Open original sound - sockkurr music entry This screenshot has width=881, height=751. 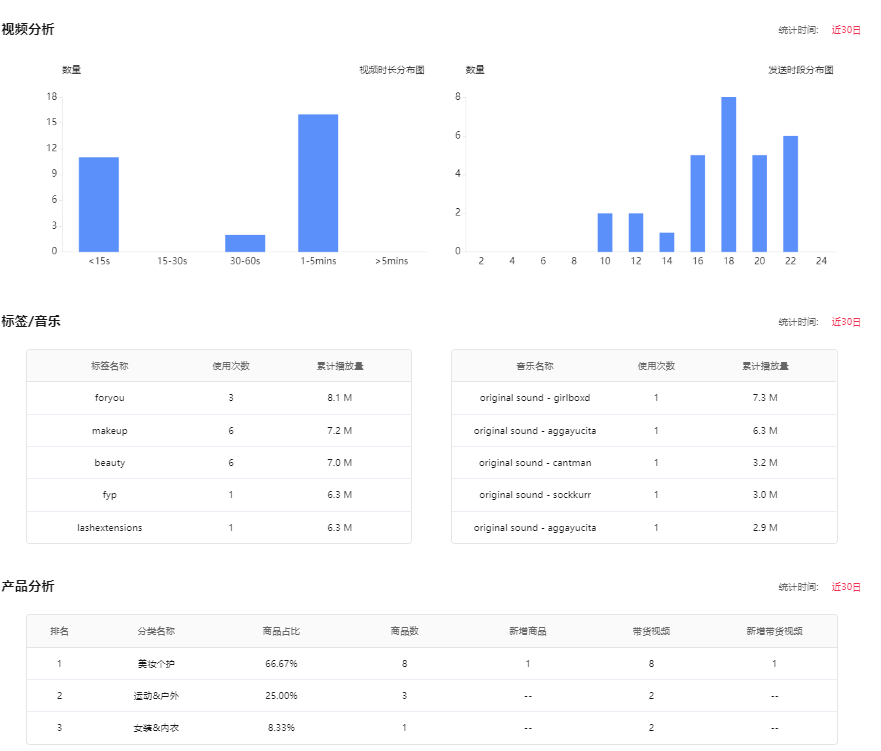535,495
